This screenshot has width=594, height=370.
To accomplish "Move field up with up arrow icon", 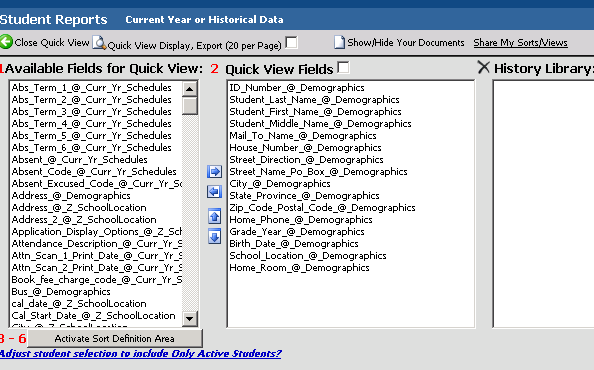I will (x=214, y=216).
